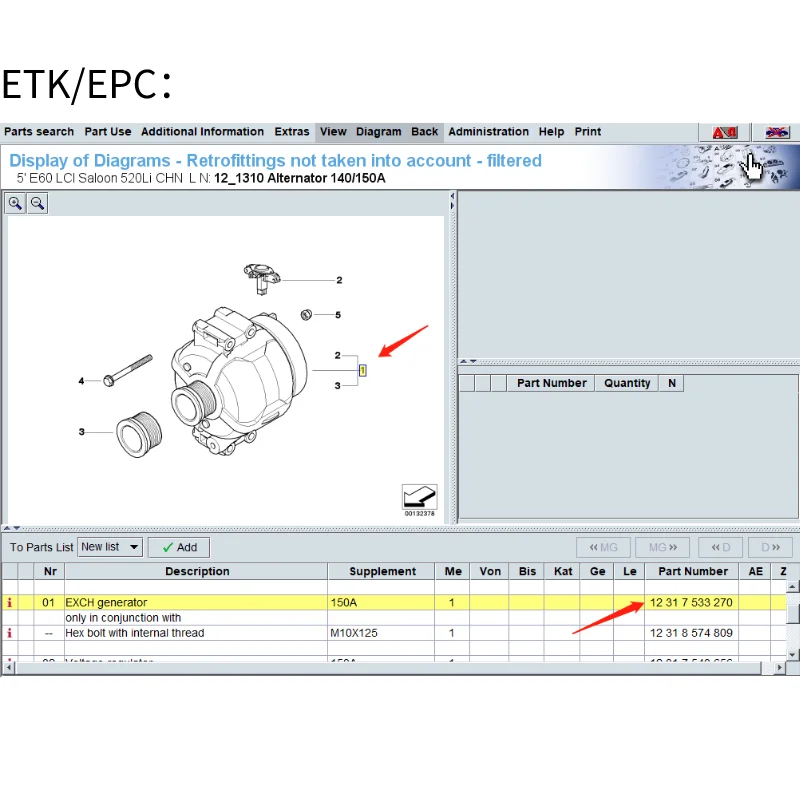This screenshot has height=800, width=800.
Task: Open the Extras menu
Action: 292,132
